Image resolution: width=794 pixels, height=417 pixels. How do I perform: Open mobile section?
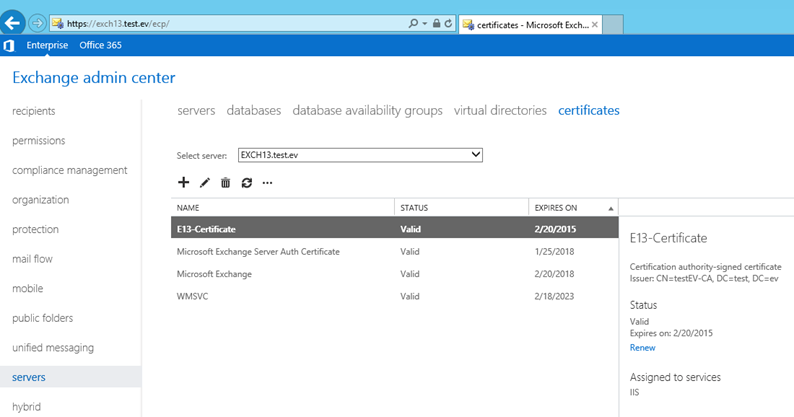(27, 288)
